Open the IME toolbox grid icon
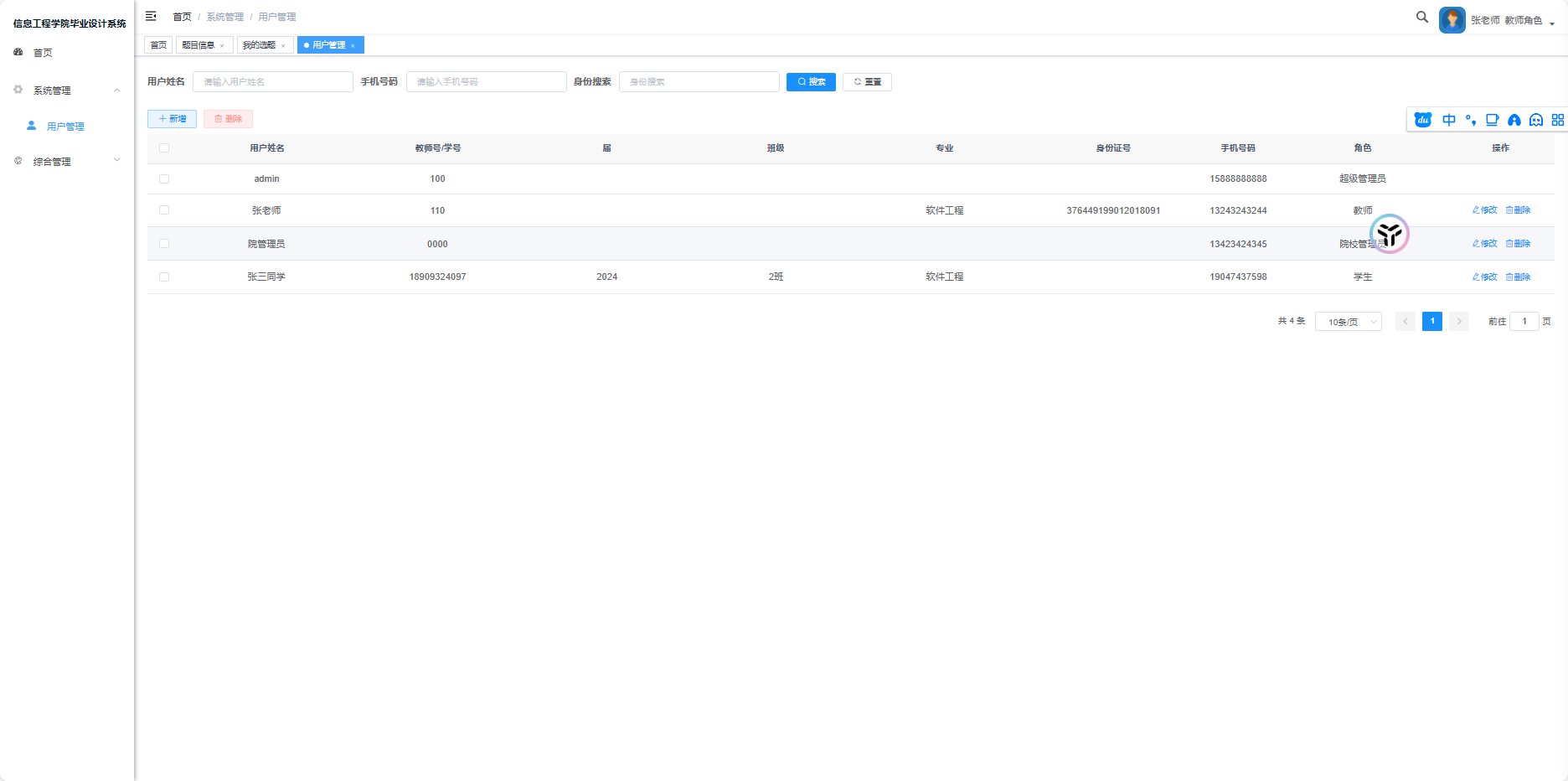Viewport: 1568px width, 781px height. click(1558, 120)
